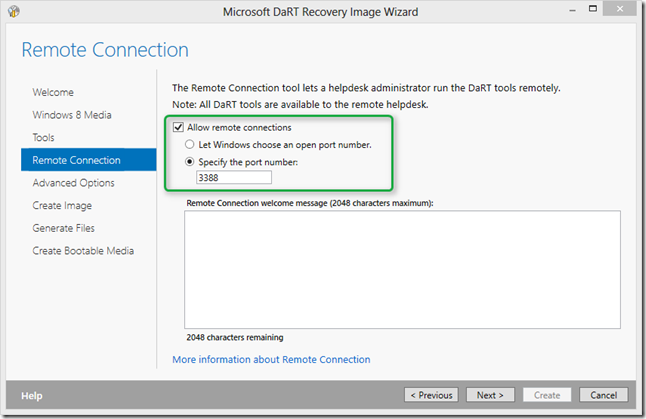The image size is (646, 419).
Task: Open the Generate Files step
Action: [63, 228]
